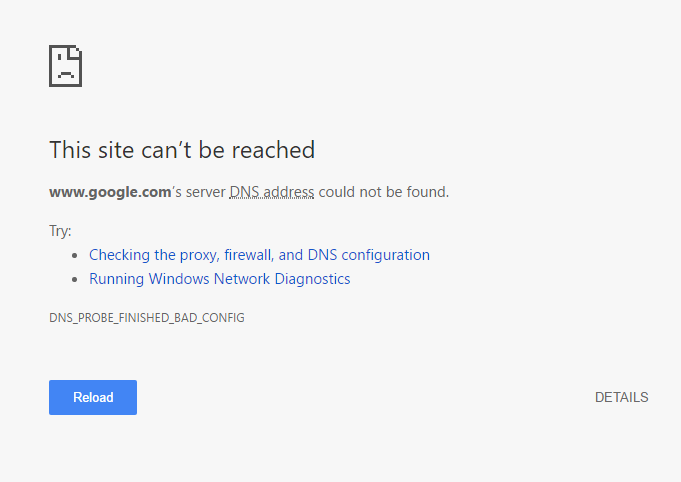Click the word "reached" in the heading
Viewport: 681px width, 482px height.
[273, 150]
